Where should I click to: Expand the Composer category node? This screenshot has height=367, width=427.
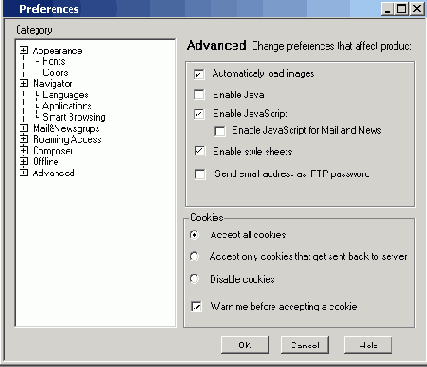tap(24, 150)
